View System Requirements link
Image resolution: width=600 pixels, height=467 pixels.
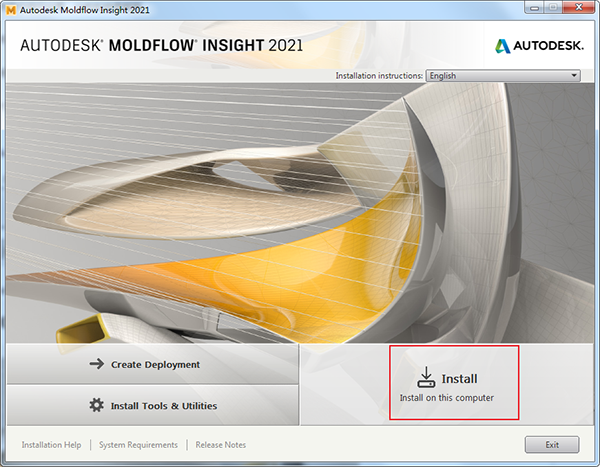click(138, 445)
